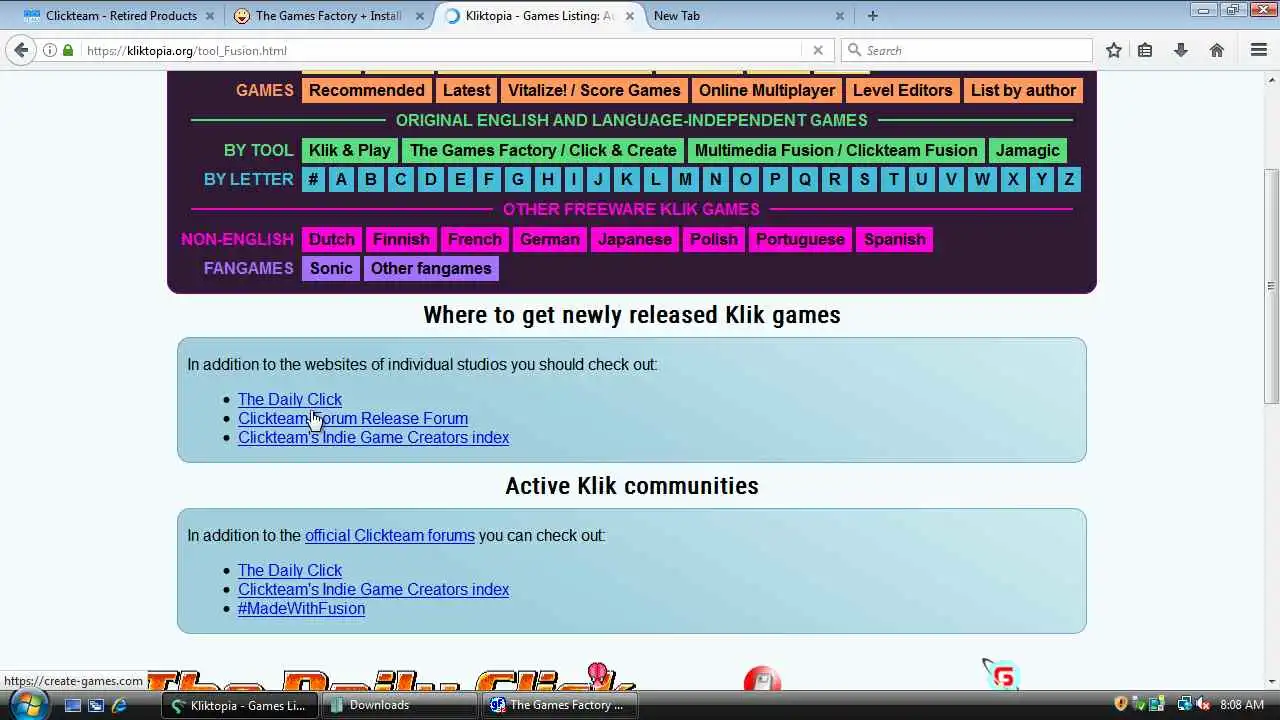Open German non-English games
This screenshot has height=720, width=1280.
click(550, 239)
